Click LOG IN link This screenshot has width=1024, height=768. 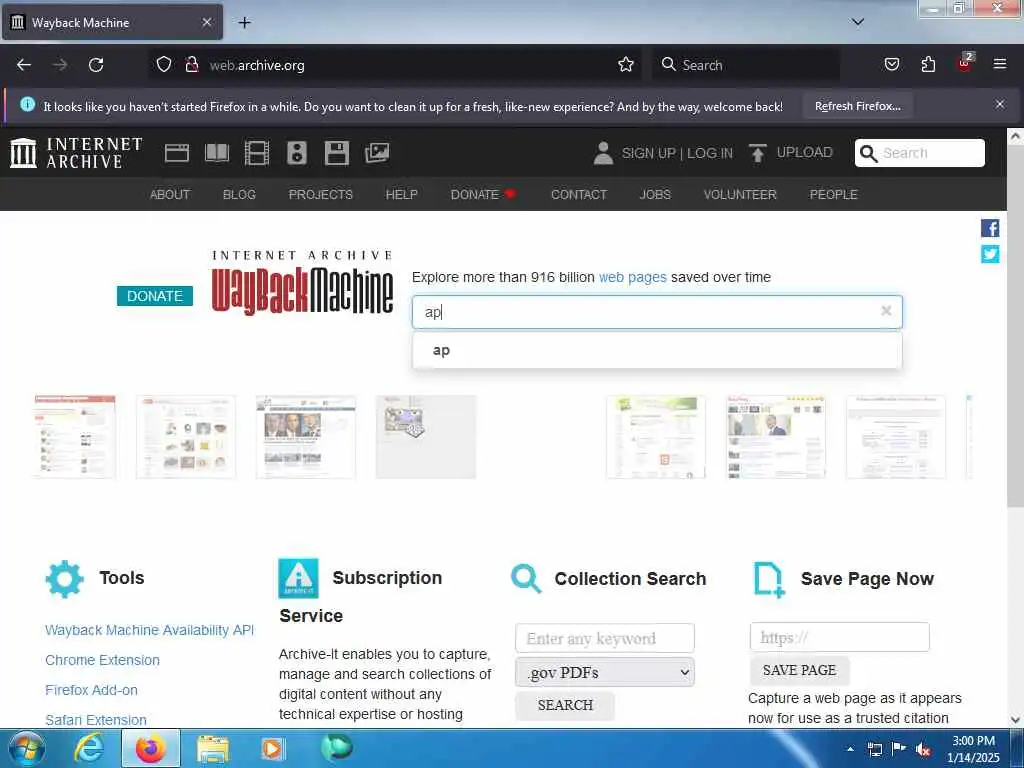(x=710, y=153)
